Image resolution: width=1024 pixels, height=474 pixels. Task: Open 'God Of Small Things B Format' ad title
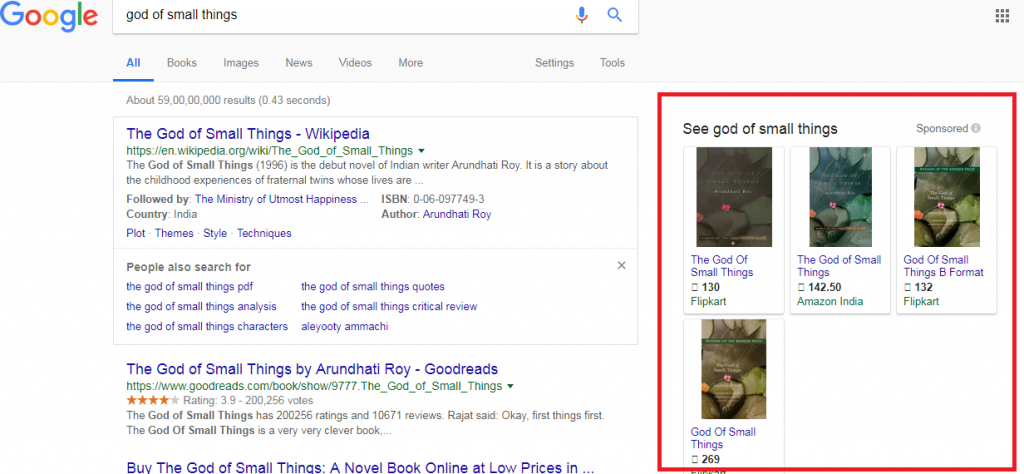(943, 266)
